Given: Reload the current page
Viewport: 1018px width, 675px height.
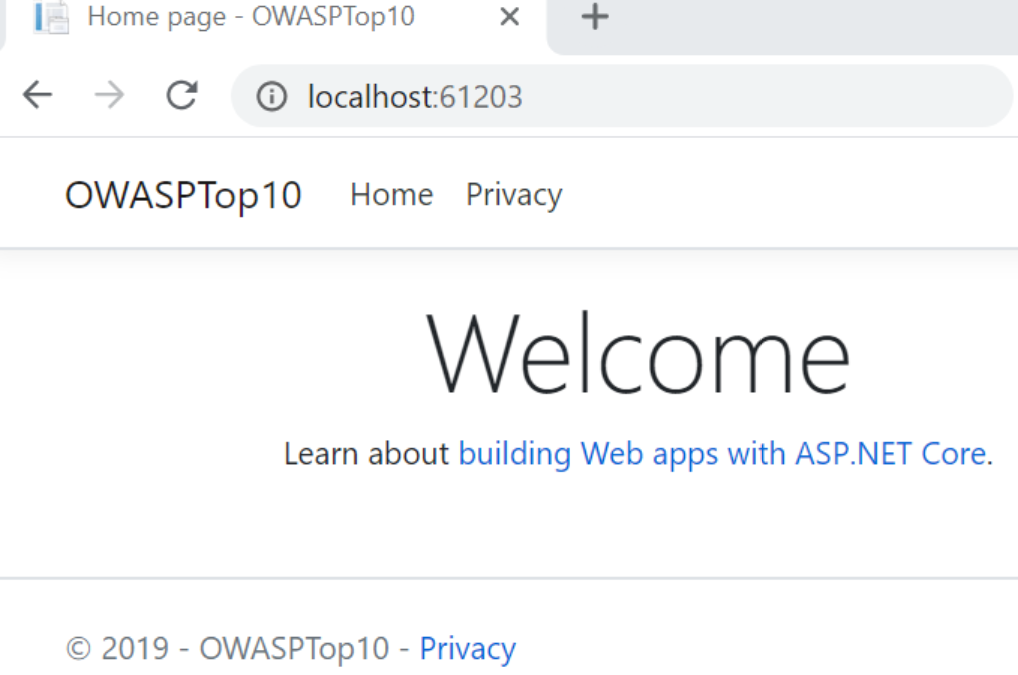Looking at the screenshot, I should pos(182,96).
